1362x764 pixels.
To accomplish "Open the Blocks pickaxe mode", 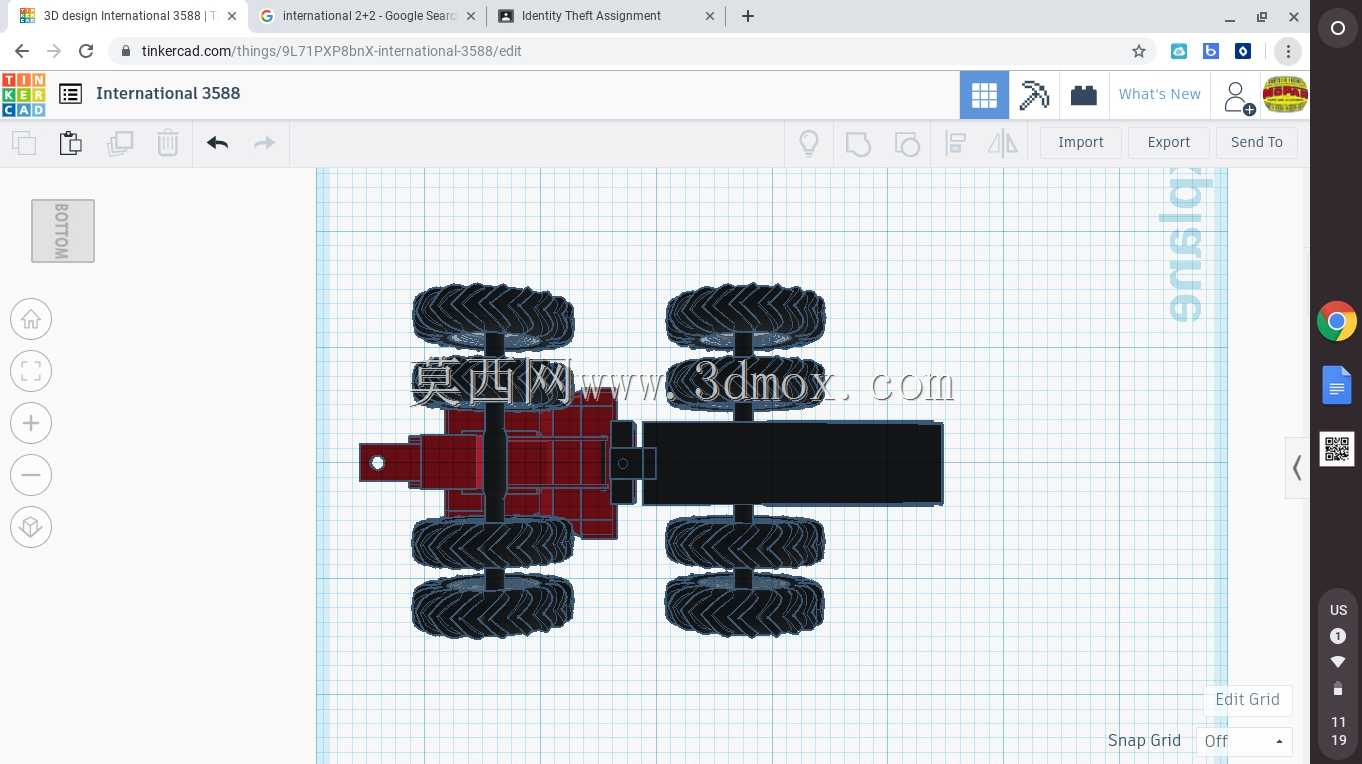I will pos(1034,95).
